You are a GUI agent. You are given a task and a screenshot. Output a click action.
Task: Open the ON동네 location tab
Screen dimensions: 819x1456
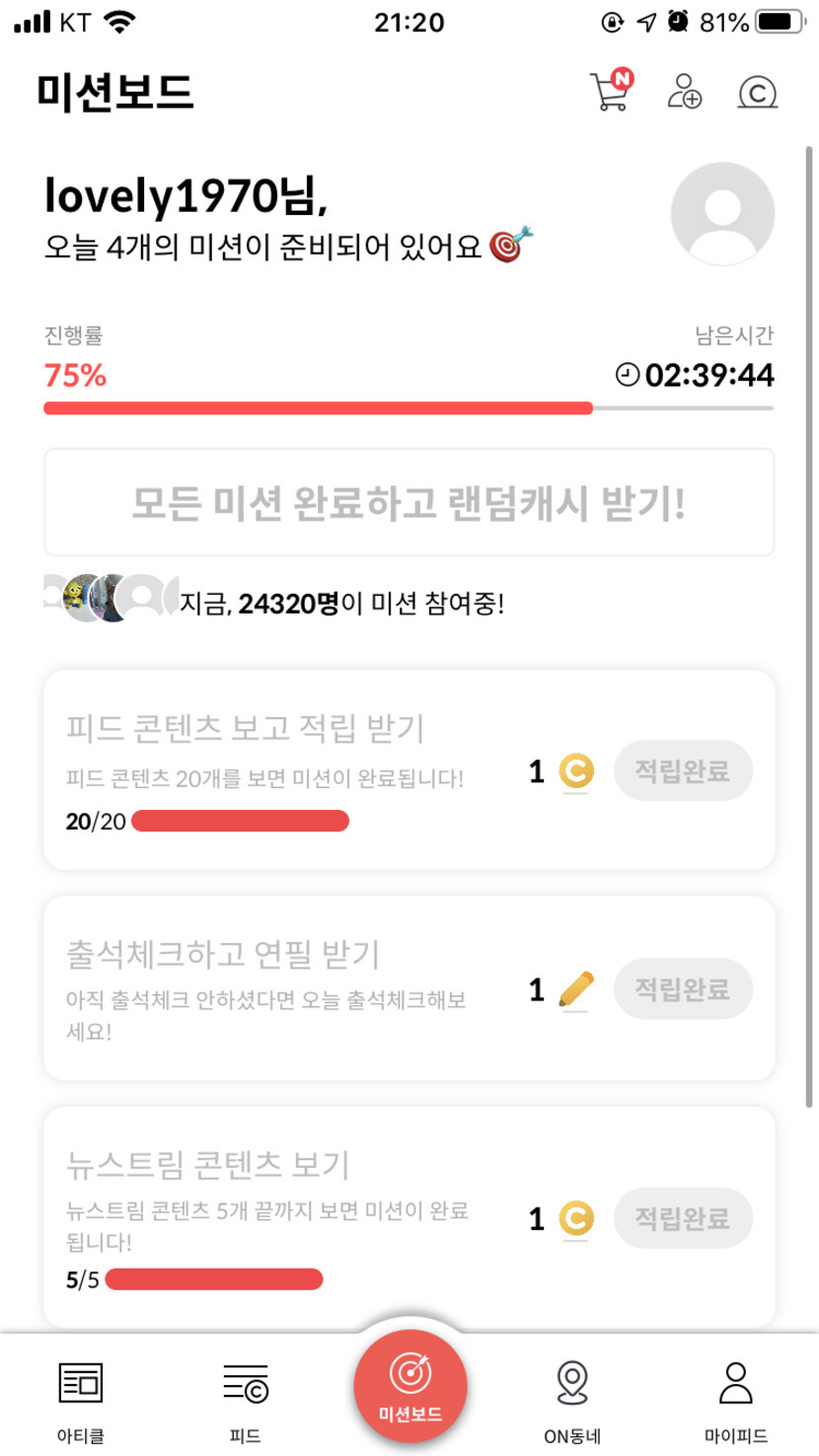pyautogui.click(x=572, y=1399)
